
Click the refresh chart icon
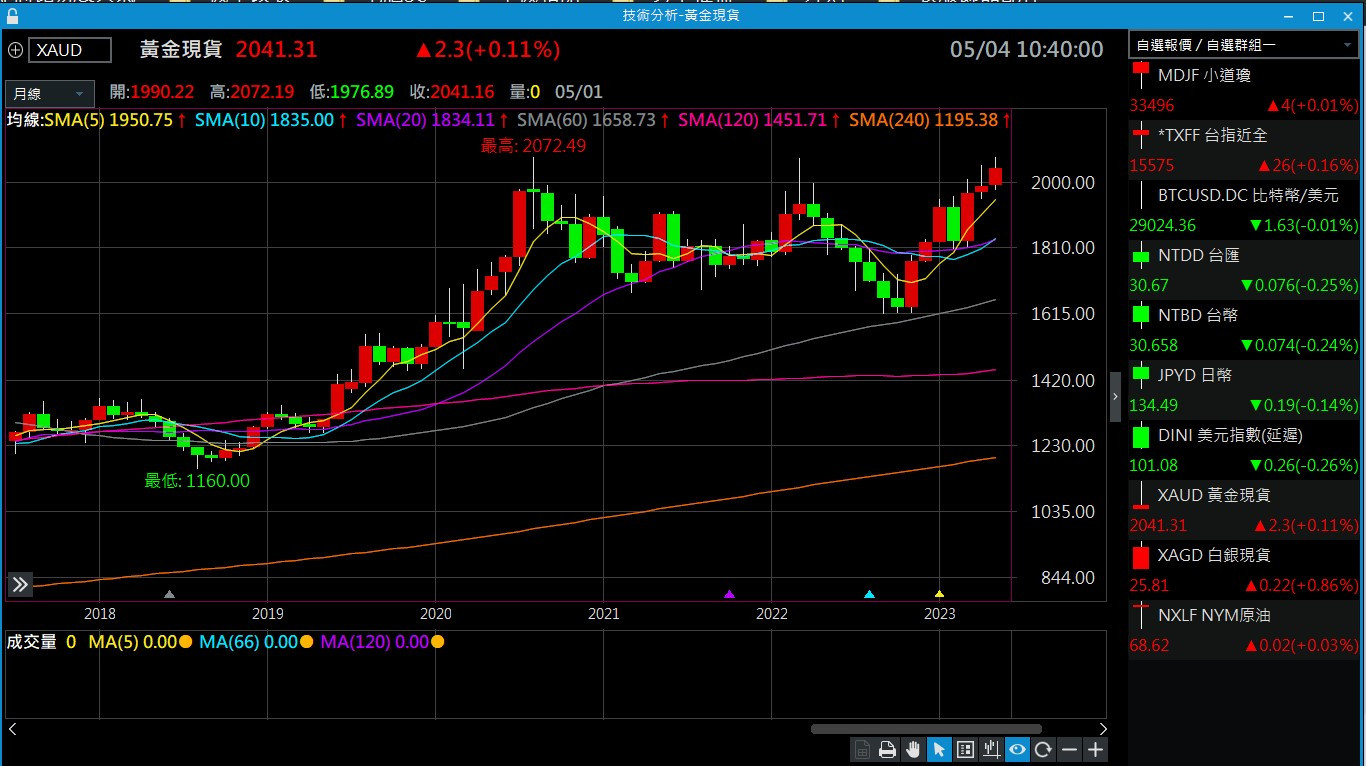[x=1043, y=750]
